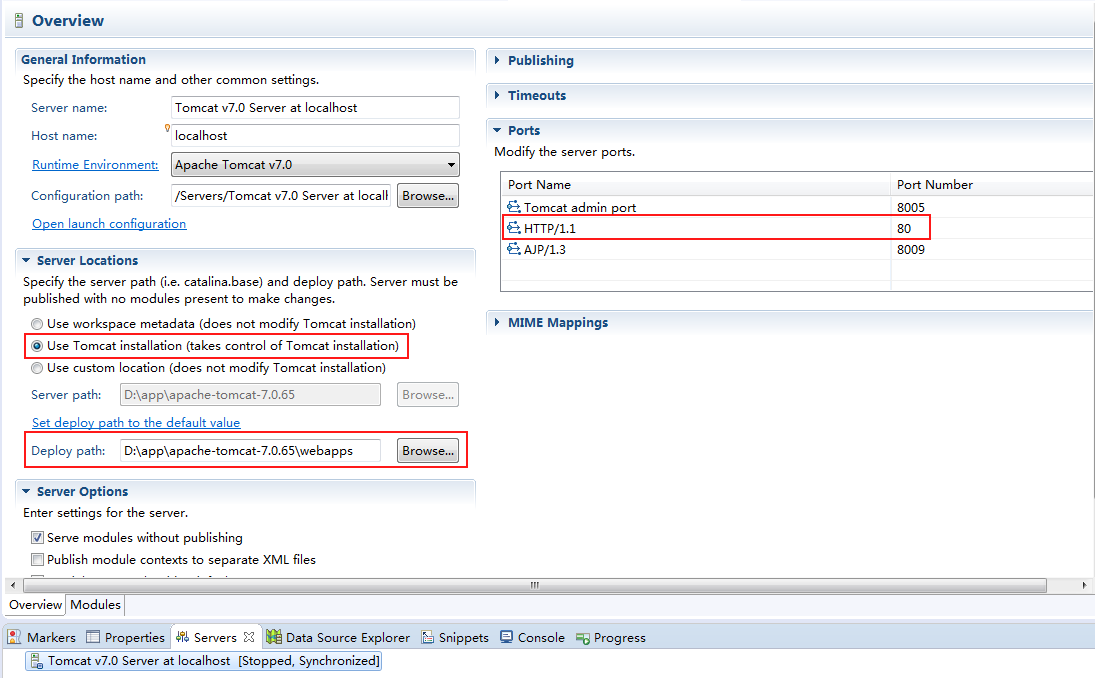Screen dimensions: 1095x678
Task: Expand the MIME Mappings section
Action: (x=497, y=322)
